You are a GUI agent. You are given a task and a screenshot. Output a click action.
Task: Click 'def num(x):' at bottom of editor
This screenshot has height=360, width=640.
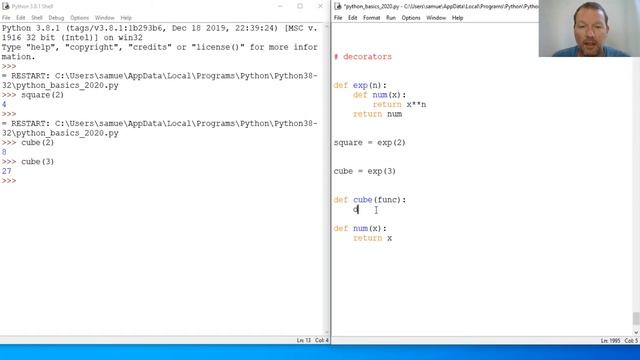tap(360, 228)
